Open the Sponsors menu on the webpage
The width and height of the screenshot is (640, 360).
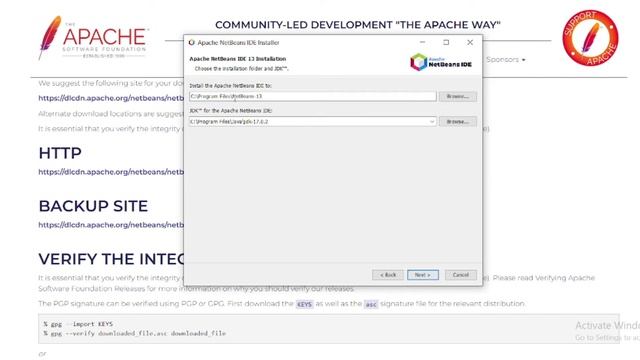tap(506, 60)
